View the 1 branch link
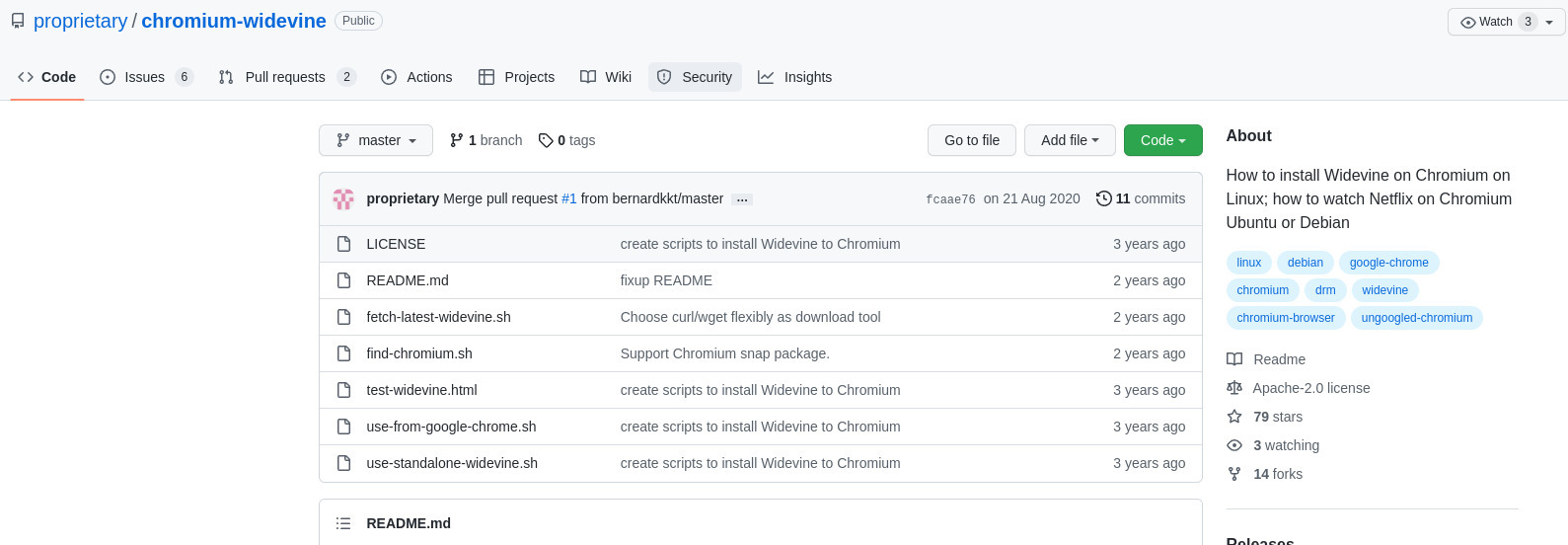The height and width of the screenshot is (545, 1568). tap(485, 140)
